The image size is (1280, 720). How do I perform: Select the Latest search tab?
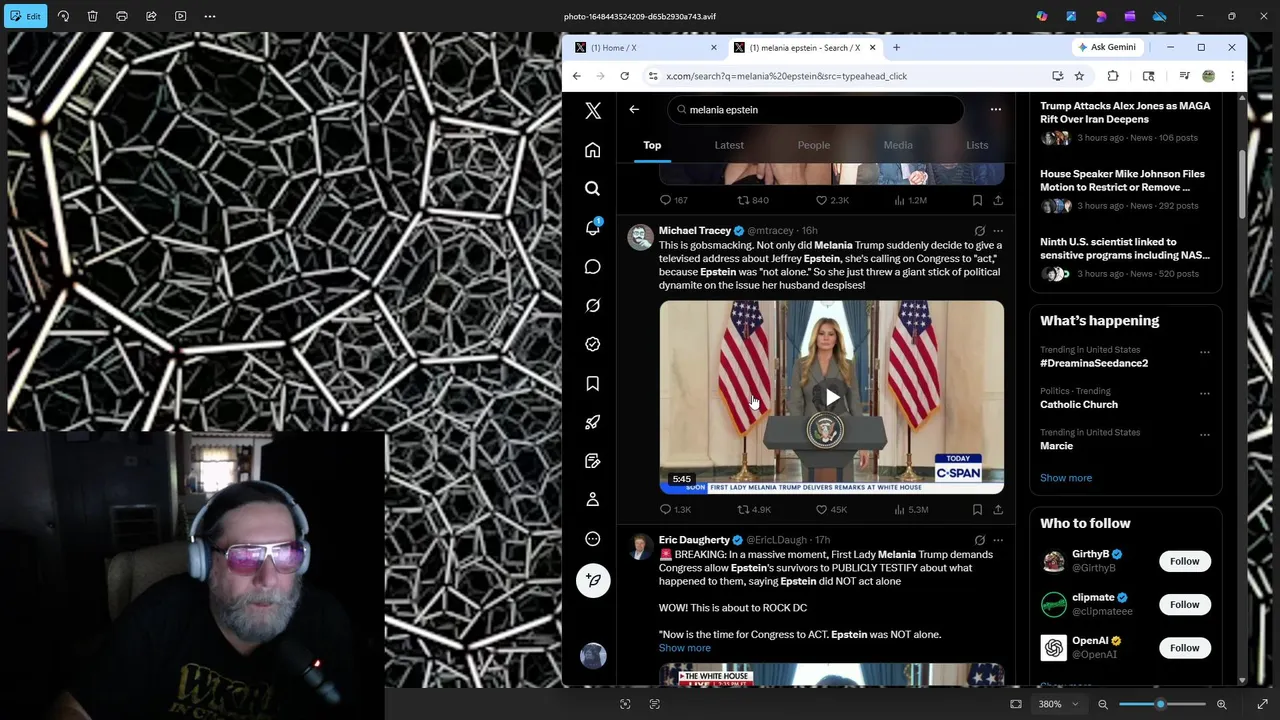pyautogui.click(x=729, y=145)
